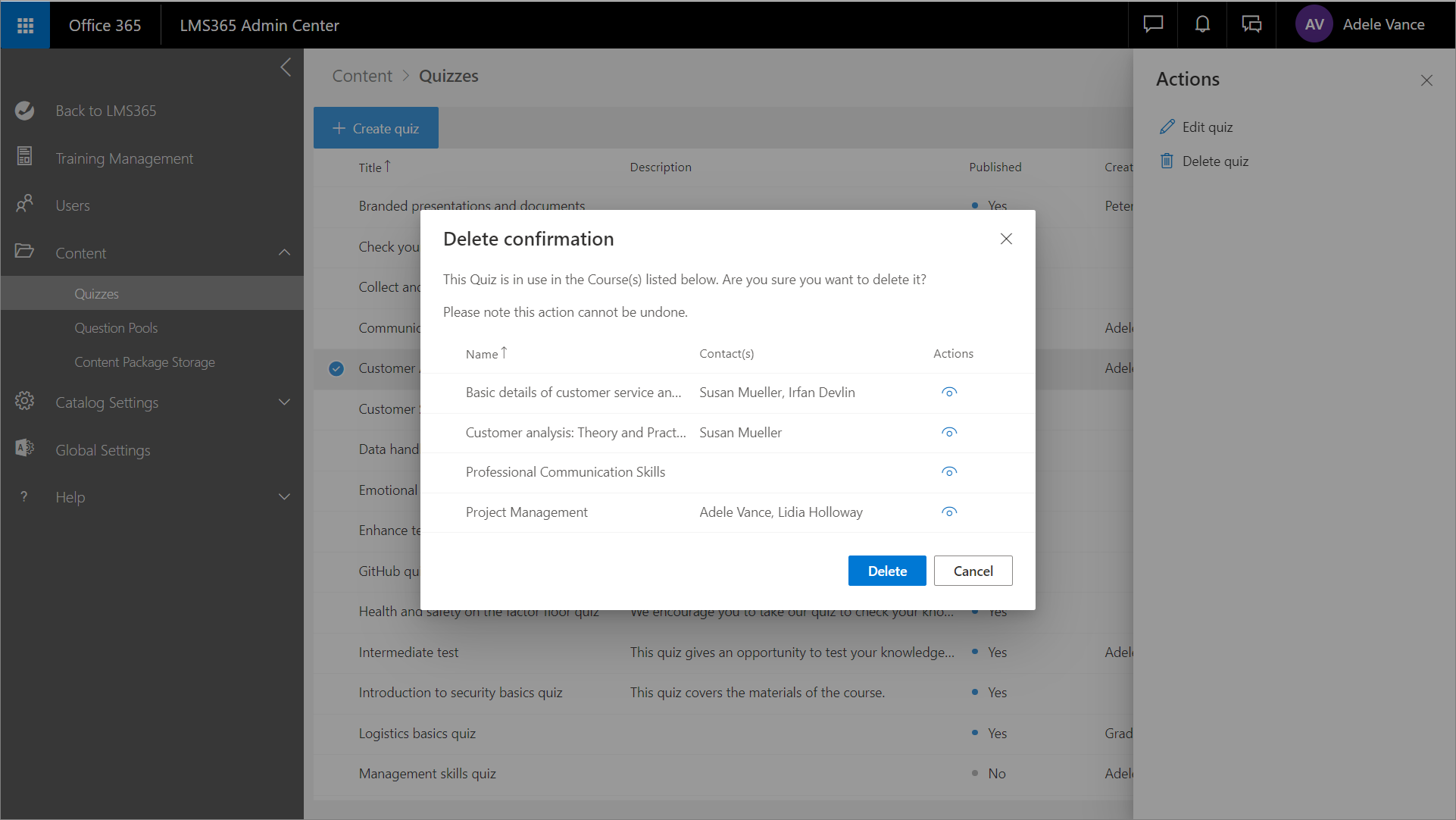The image size is (1456, 820).
Task: Click the Back to LMS365 icon
Action: click(x=25, y=111)
